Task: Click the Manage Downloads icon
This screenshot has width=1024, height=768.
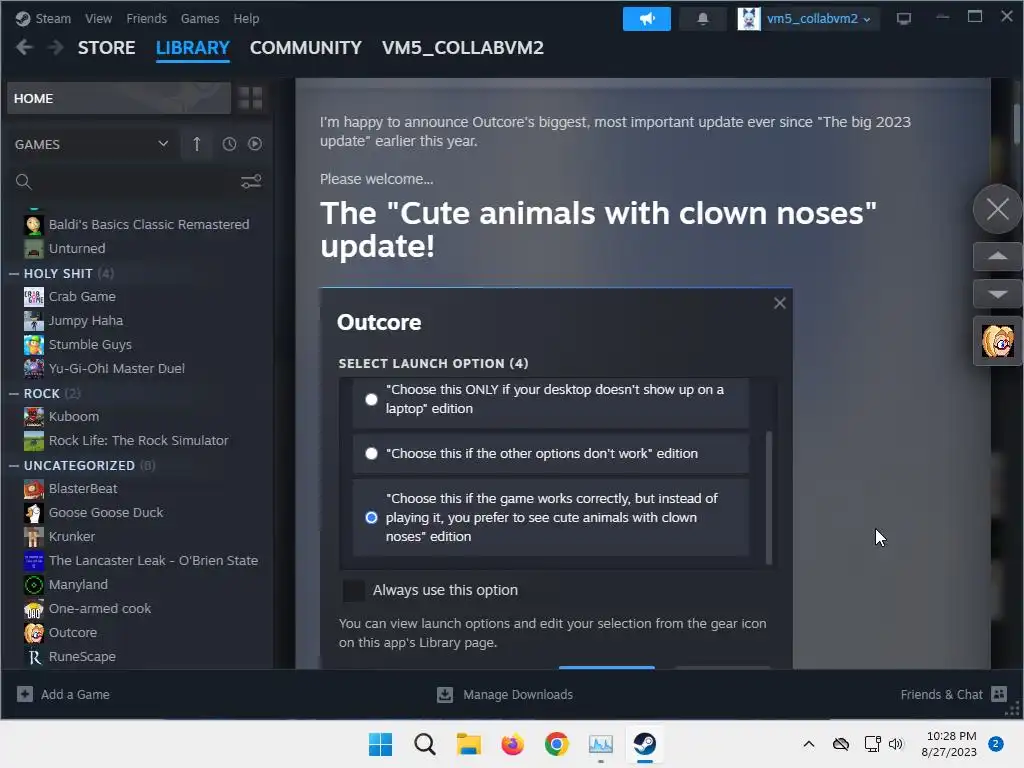Action: tap(445, 694)
